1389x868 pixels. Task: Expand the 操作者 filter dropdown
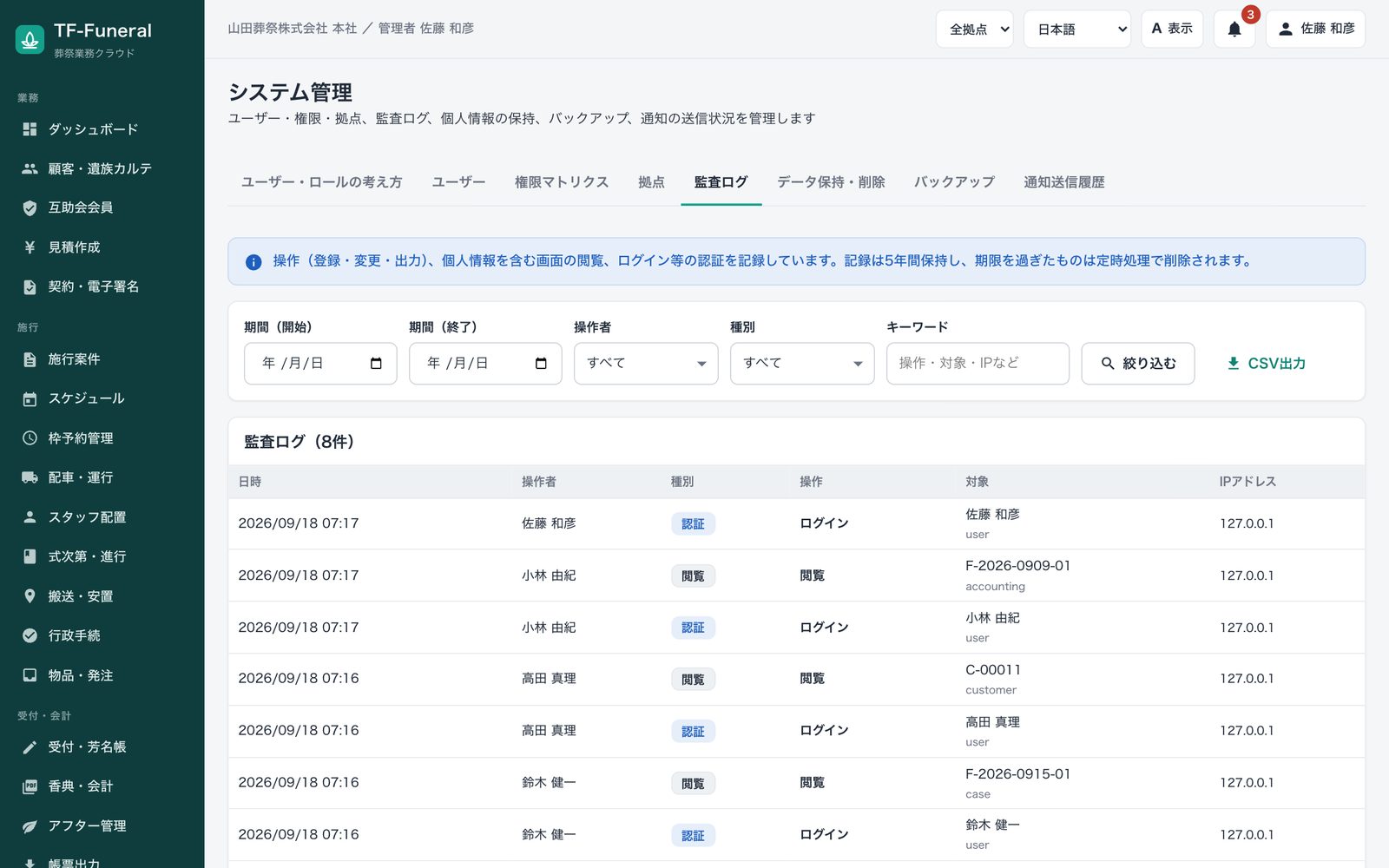click(x=646, y=363)
